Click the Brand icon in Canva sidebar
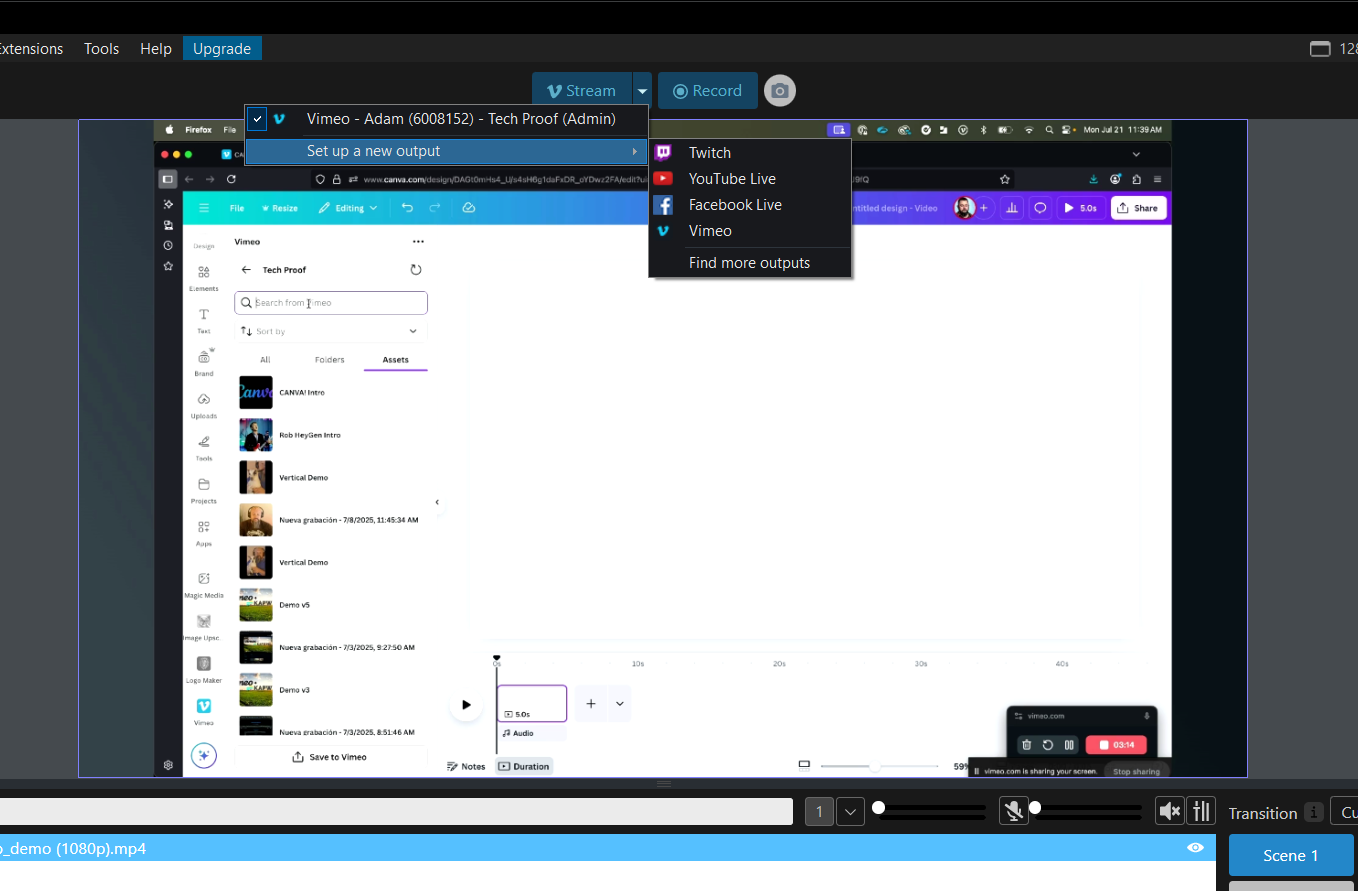Image resolution: width=1358 pixels, height=891 pixels. (x=204, y=356)
